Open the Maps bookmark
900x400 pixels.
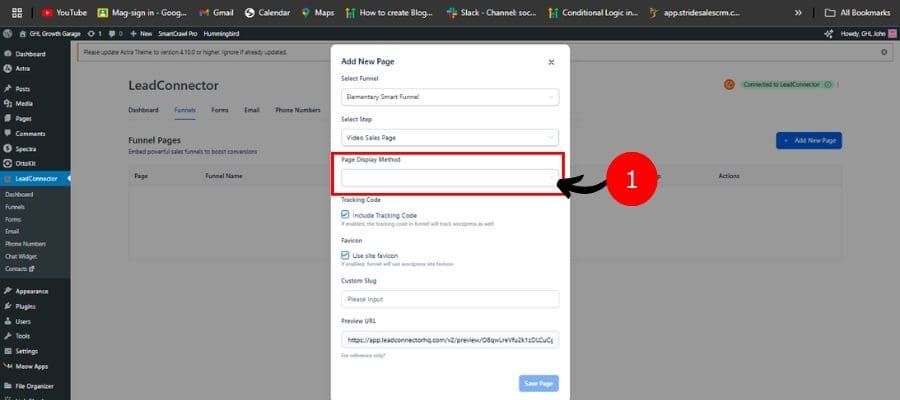317,13
